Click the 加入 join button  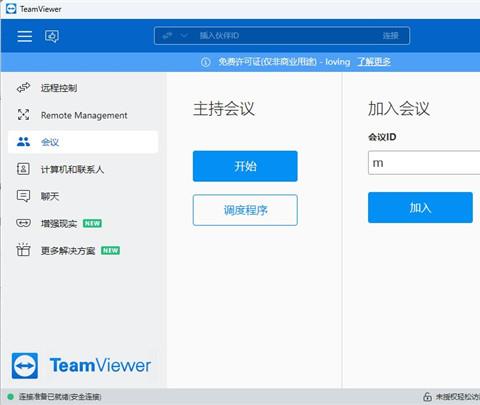(420, 207)
